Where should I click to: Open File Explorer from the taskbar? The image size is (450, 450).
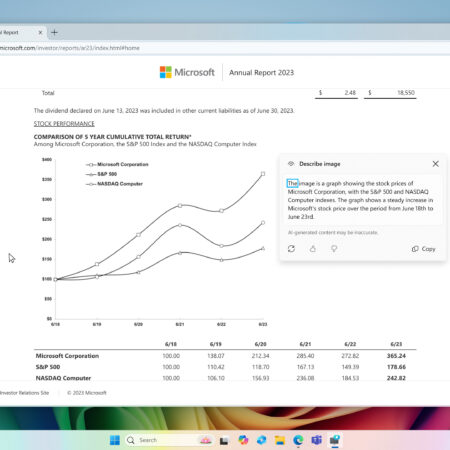coord(280,440)
